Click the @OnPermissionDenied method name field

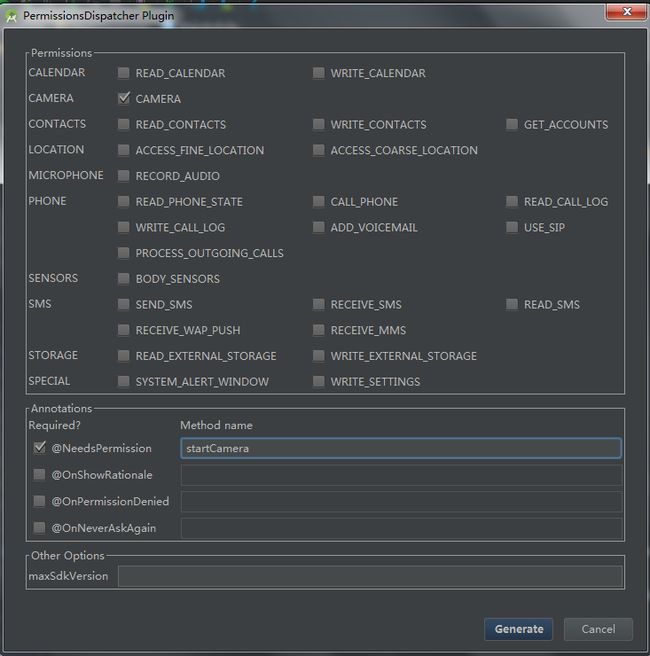(401, 502)
